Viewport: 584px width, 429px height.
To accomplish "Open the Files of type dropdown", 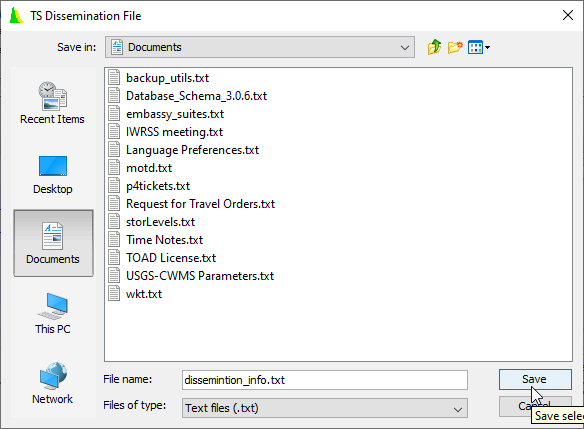I will (324, 408).
